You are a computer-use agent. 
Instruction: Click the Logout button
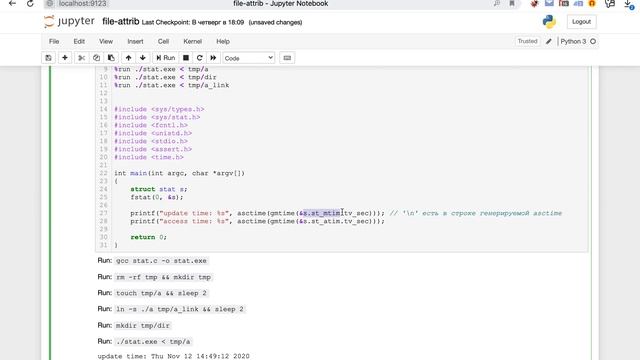pos(581,22)
